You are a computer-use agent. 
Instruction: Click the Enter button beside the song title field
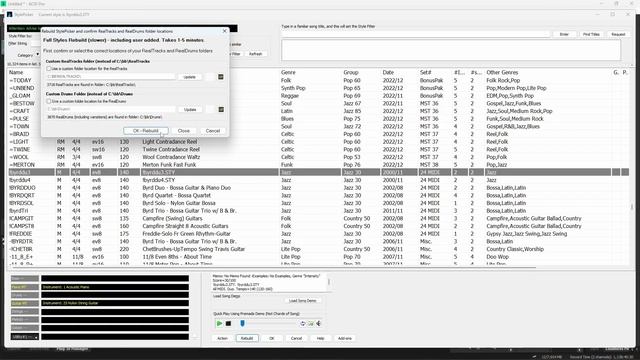point(564,34)
